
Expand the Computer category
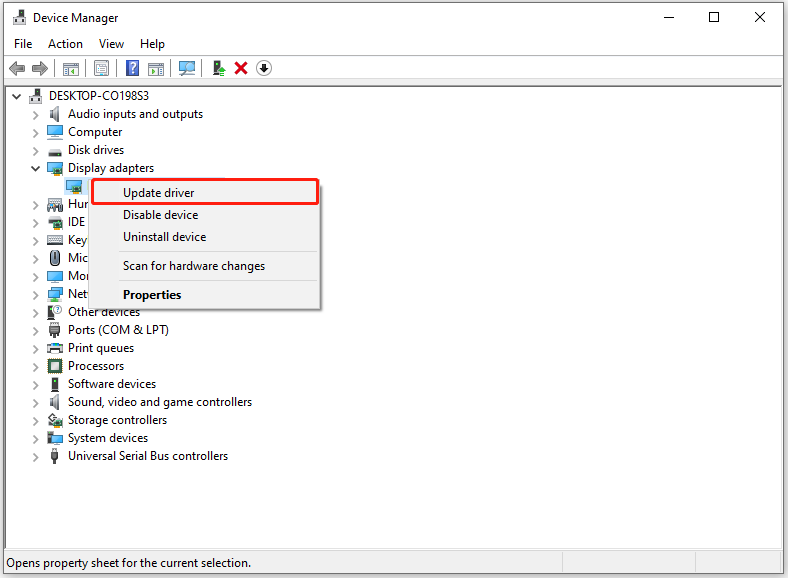click(x=35, y=133)
